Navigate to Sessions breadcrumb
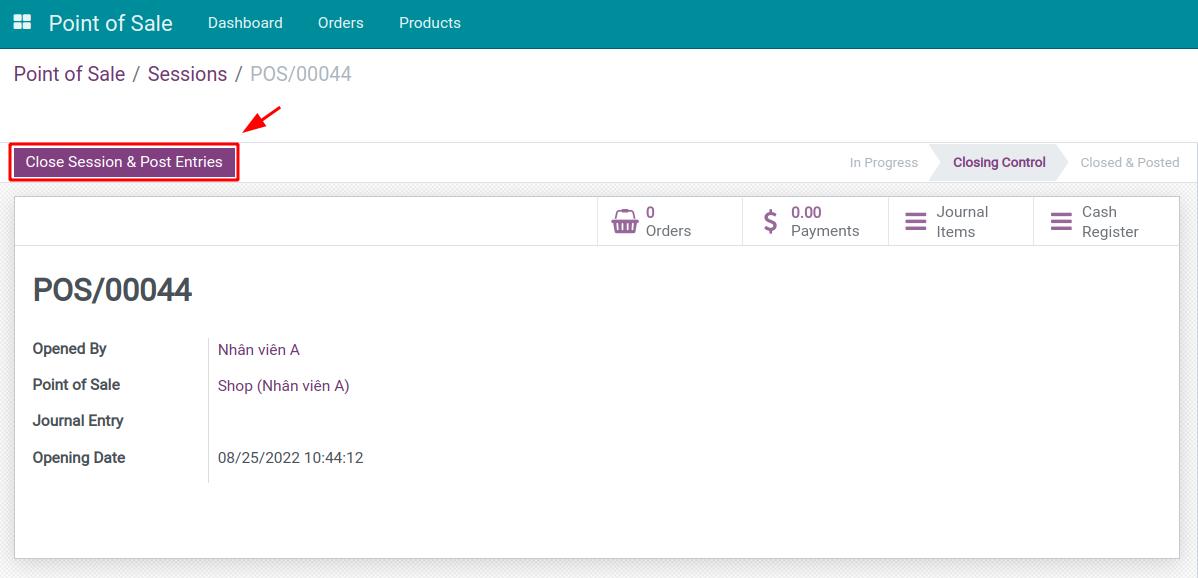The height and width of the screenshot is (578, 1198). click(187, 74)
